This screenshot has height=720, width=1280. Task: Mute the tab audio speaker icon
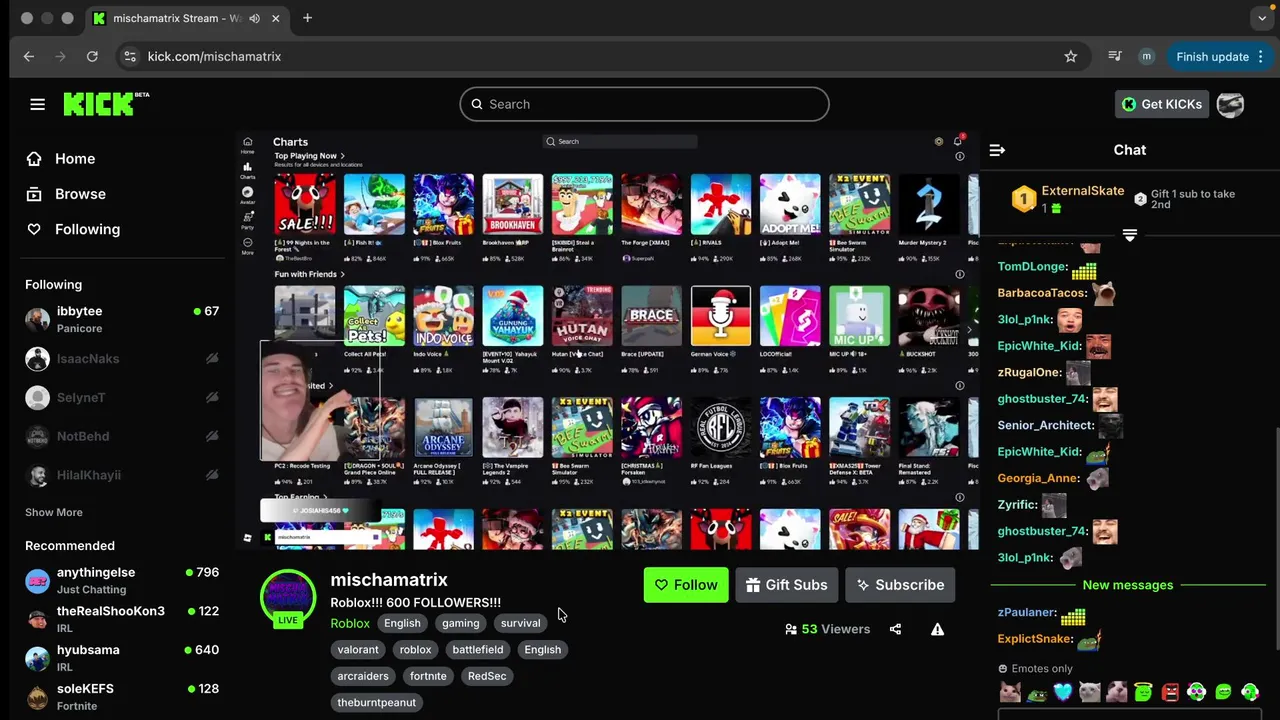255,18
